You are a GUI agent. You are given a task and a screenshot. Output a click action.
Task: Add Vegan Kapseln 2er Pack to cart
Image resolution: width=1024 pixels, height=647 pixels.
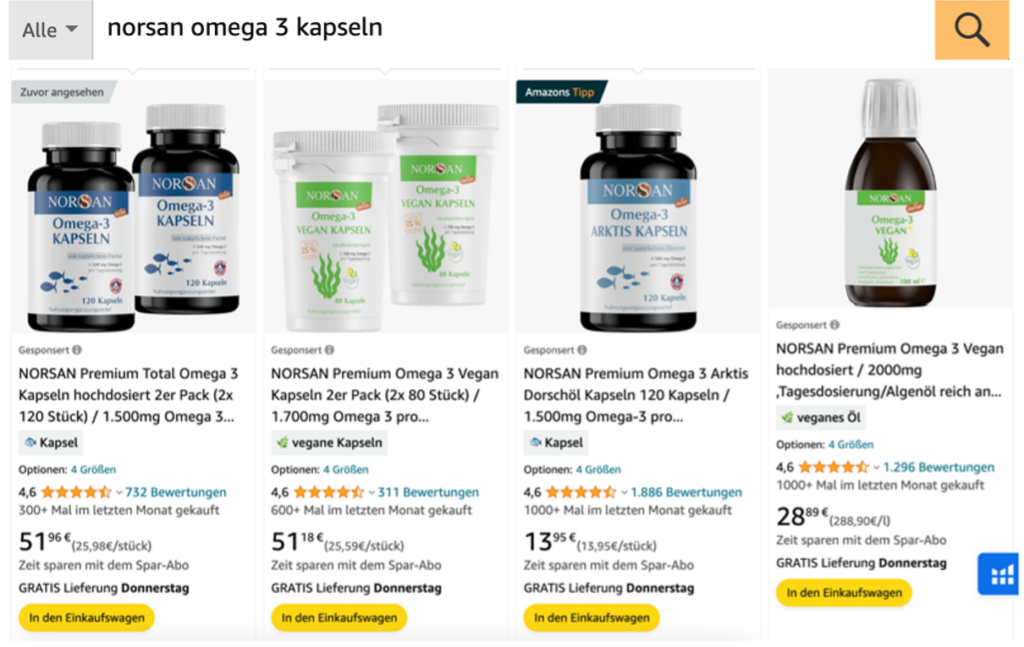point(339,618)
